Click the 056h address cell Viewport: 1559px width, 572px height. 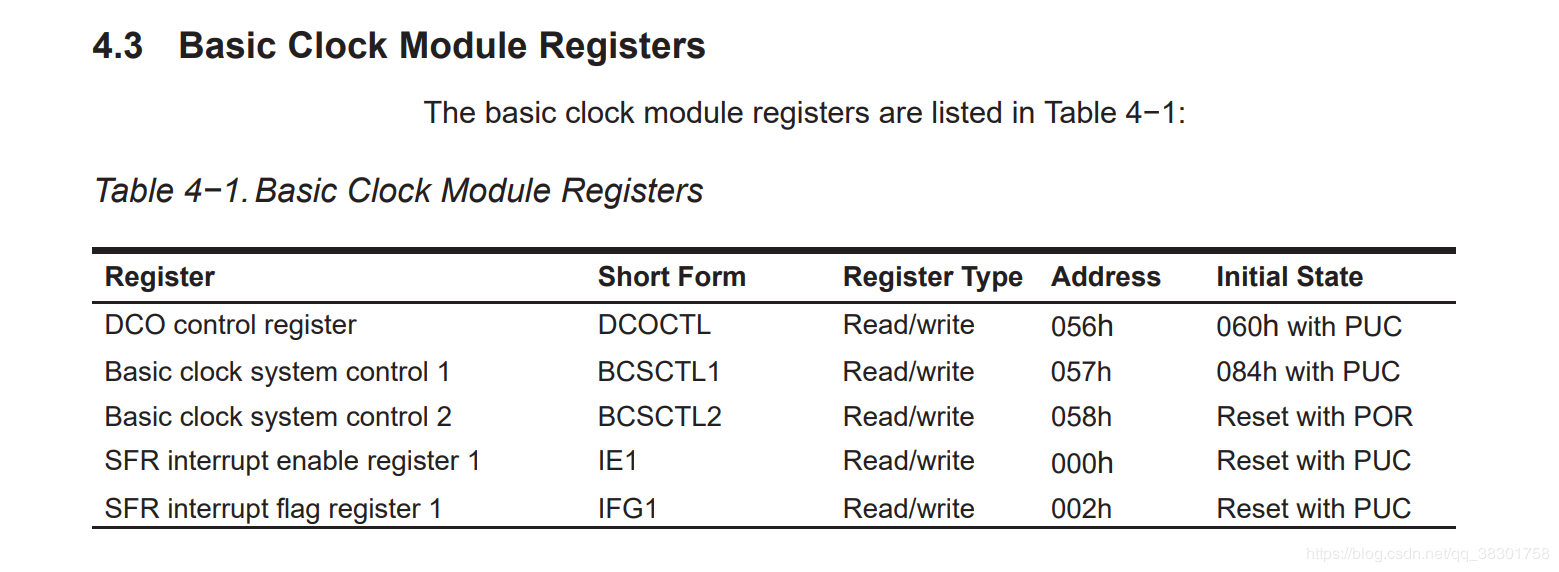(1081, 326)
